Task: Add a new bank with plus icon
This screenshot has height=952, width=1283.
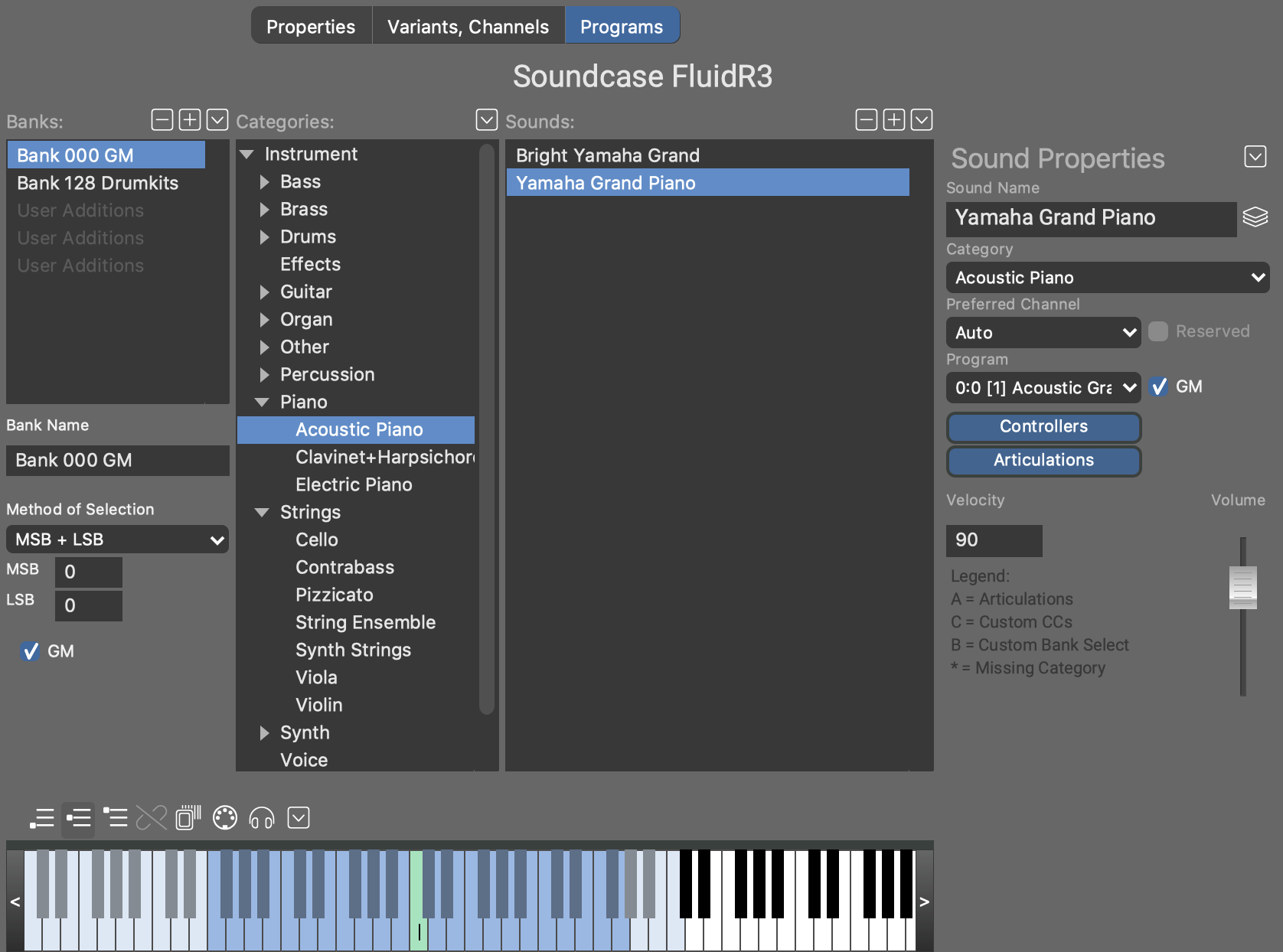Action: [190, 120]
